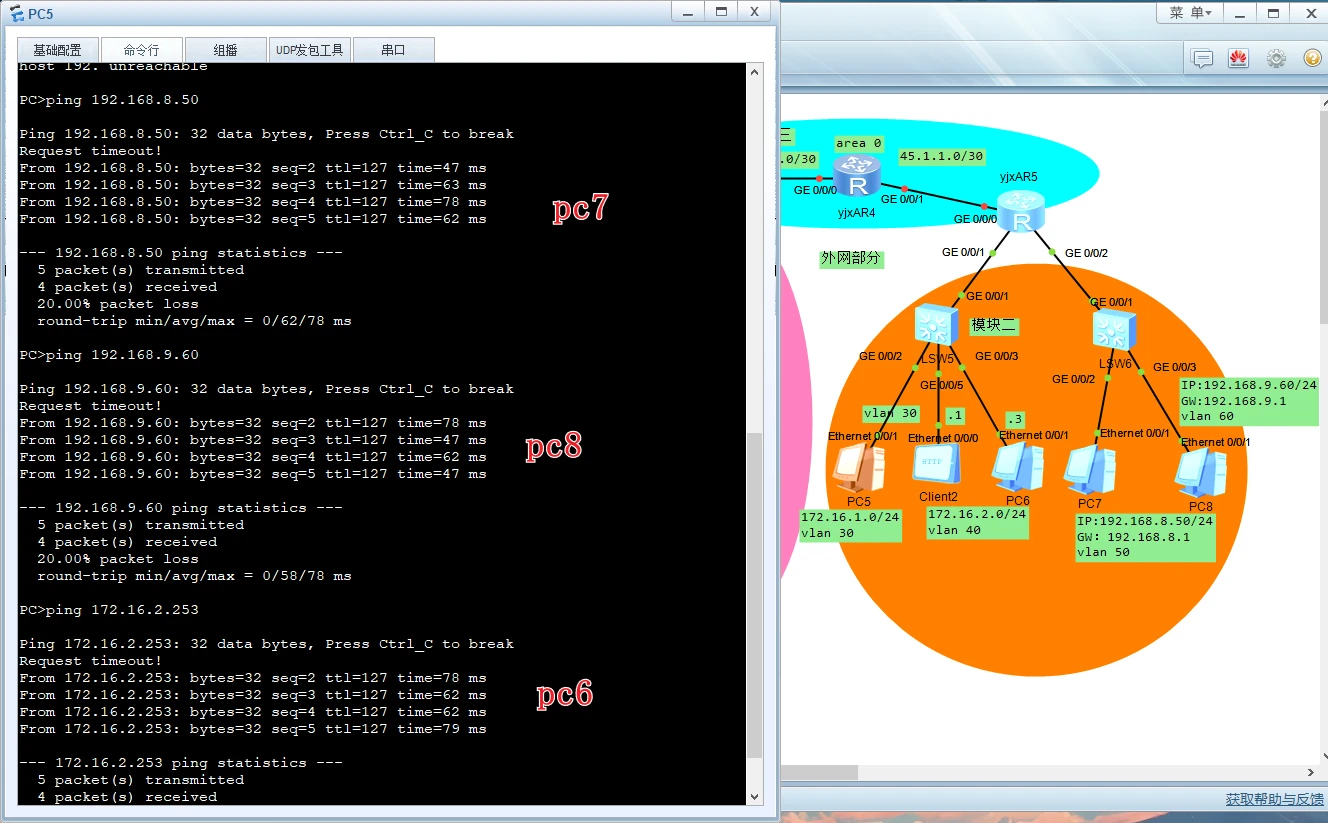Switch to the 基础配置 tab
This screenshot has height=823, width=1328.
coord(57,50)
